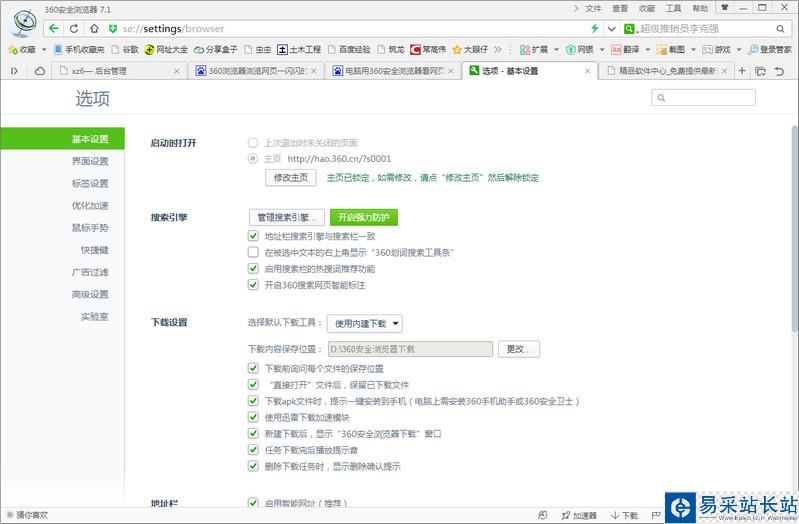This screenshot has width=799, height=524.
Task: Click the cloud icon beside the tab strip
Action: point(40,71)
